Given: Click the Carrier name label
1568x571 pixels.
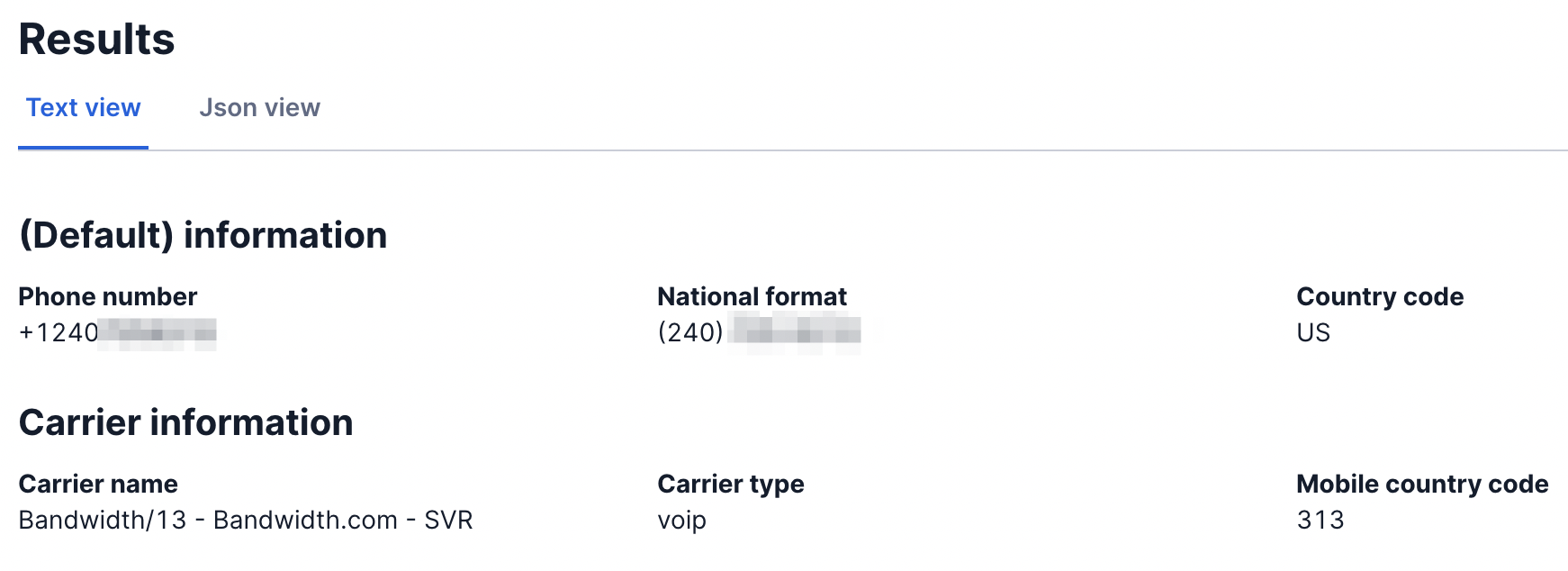Looking at the screenshot, I should tap(98, 485).
